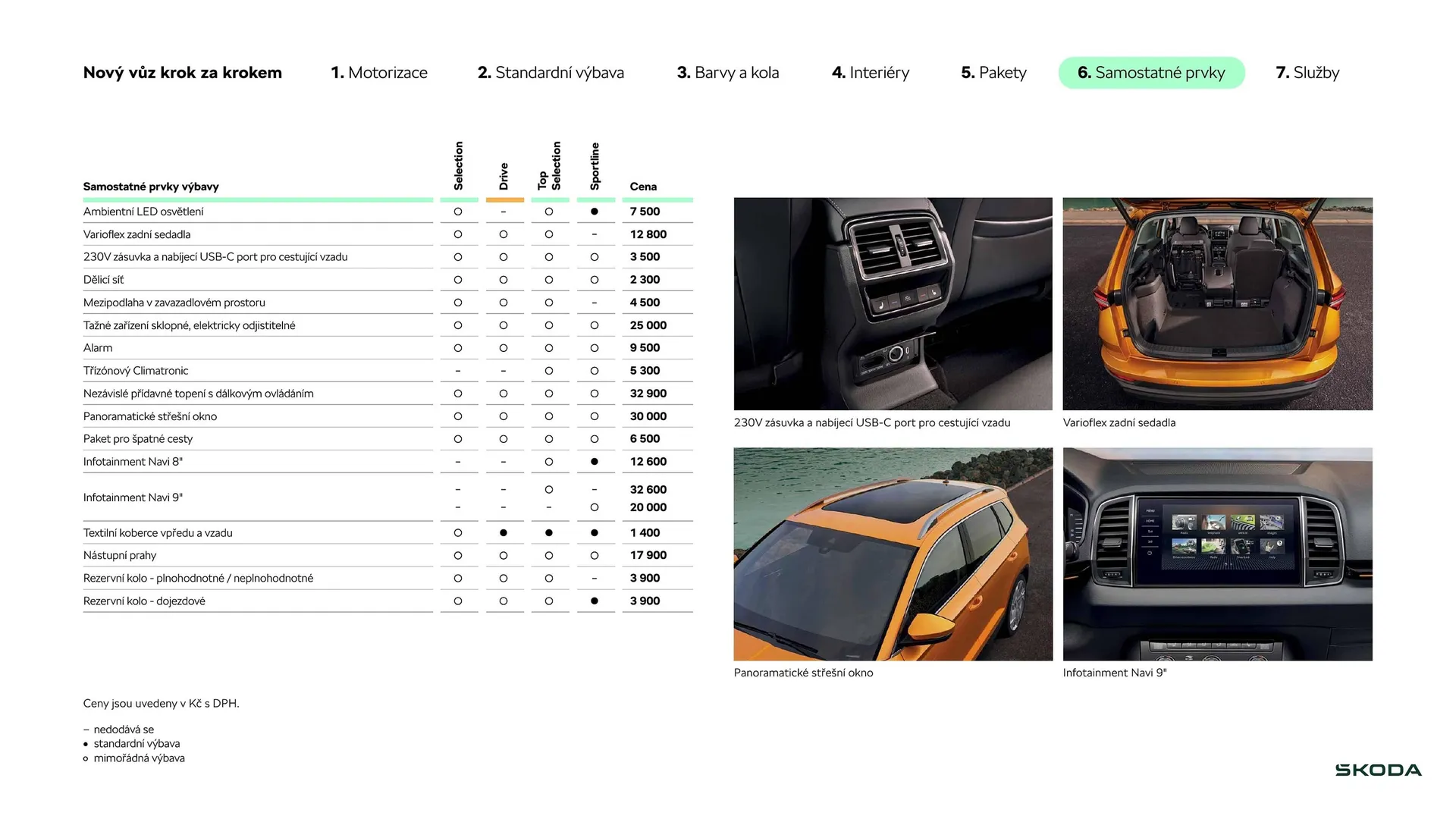Click Top Selection circle in Třízónový Climatronic row

tap(549, 371)
